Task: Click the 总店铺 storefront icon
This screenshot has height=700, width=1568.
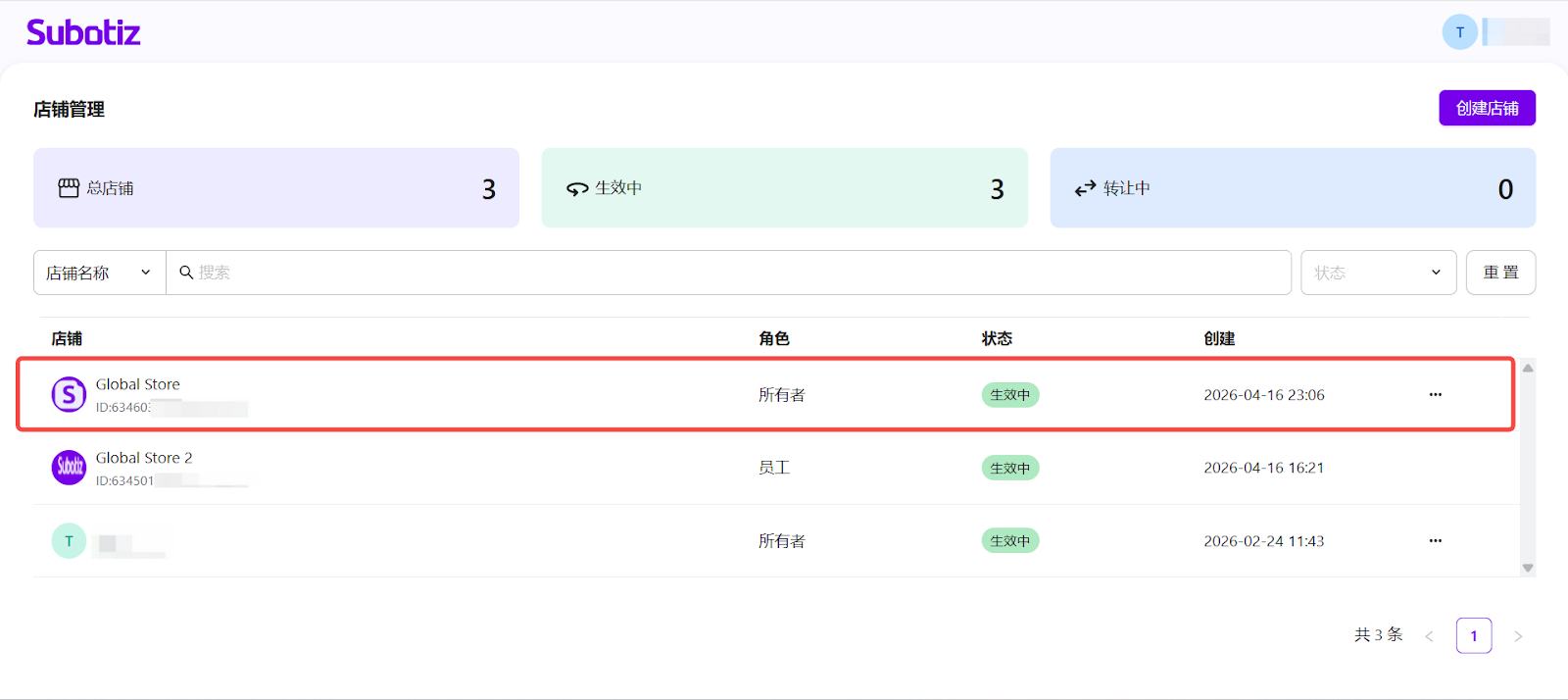Action: pos(69,188)
